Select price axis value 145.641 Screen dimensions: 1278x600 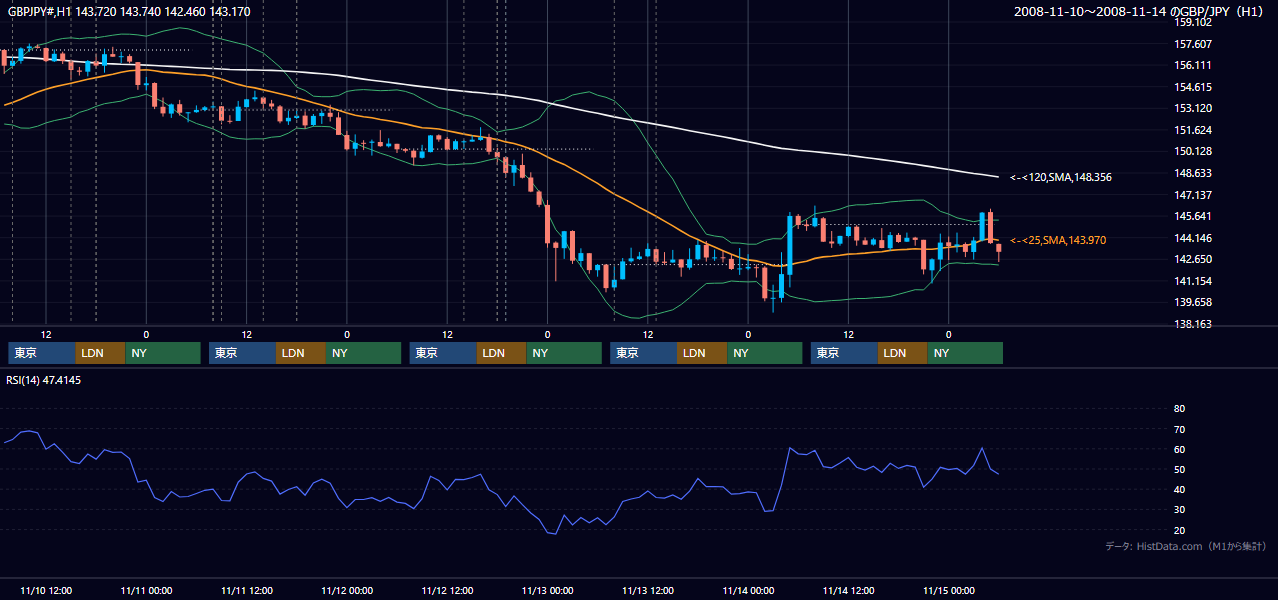pos(1194,216)
